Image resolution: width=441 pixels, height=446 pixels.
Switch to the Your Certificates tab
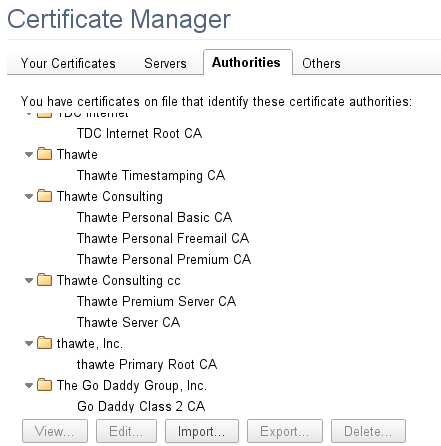[68, 63]
